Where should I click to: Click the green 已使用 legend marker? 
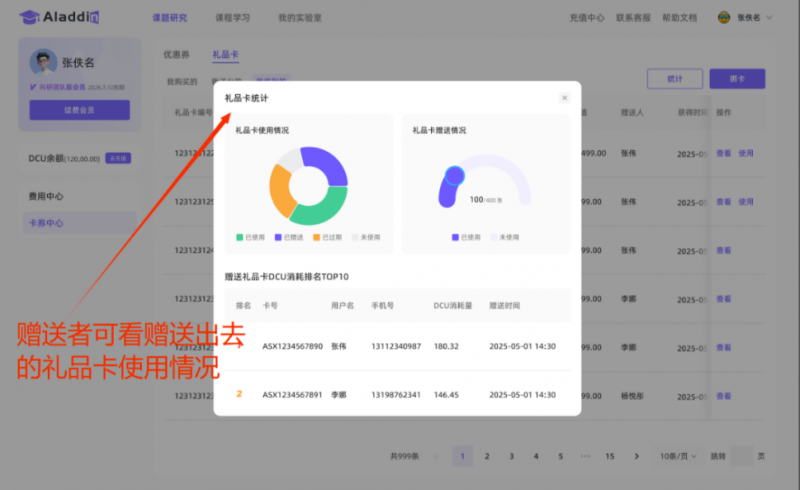[240, 237]
